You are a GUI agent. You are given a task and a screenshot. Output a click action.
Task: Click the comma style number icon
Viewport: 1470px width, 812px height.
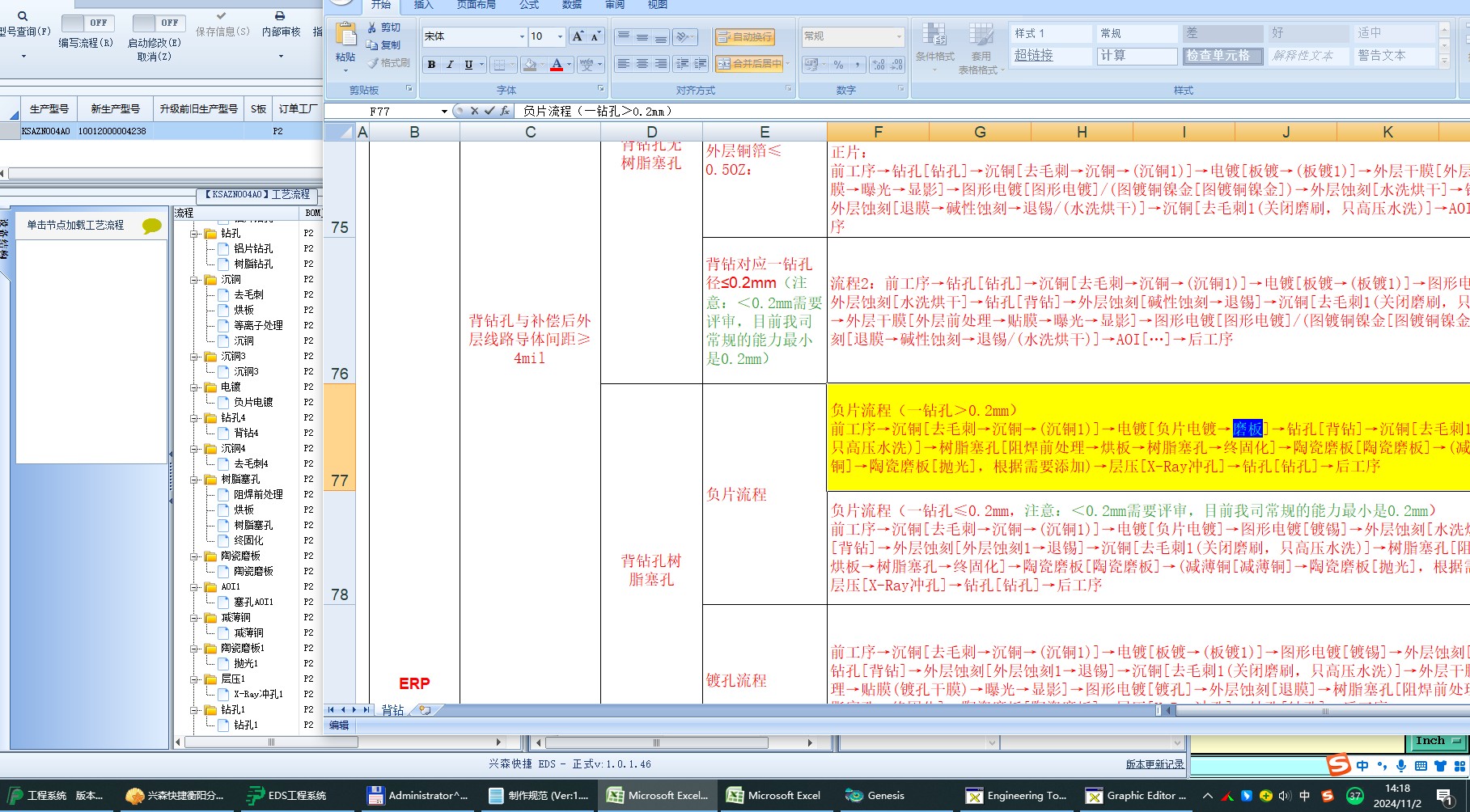tap(857, 65)
